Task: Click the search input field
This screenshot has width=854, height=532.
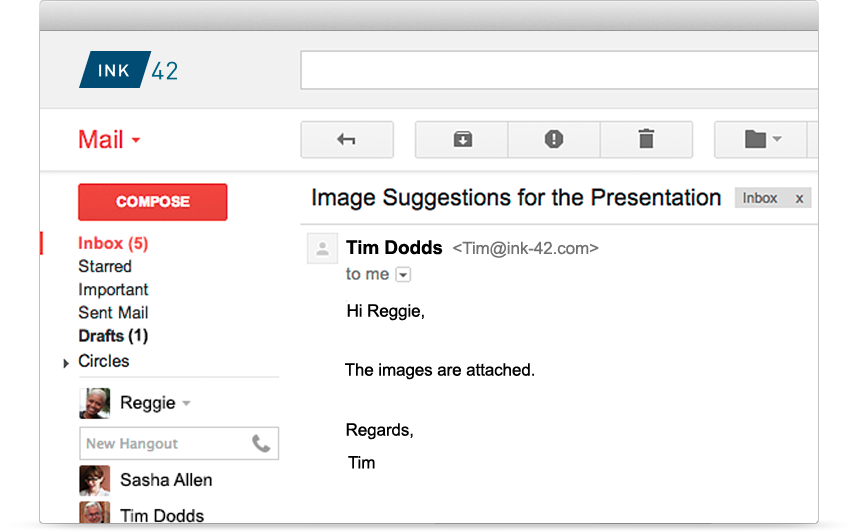Action: (x=559, y=70)
